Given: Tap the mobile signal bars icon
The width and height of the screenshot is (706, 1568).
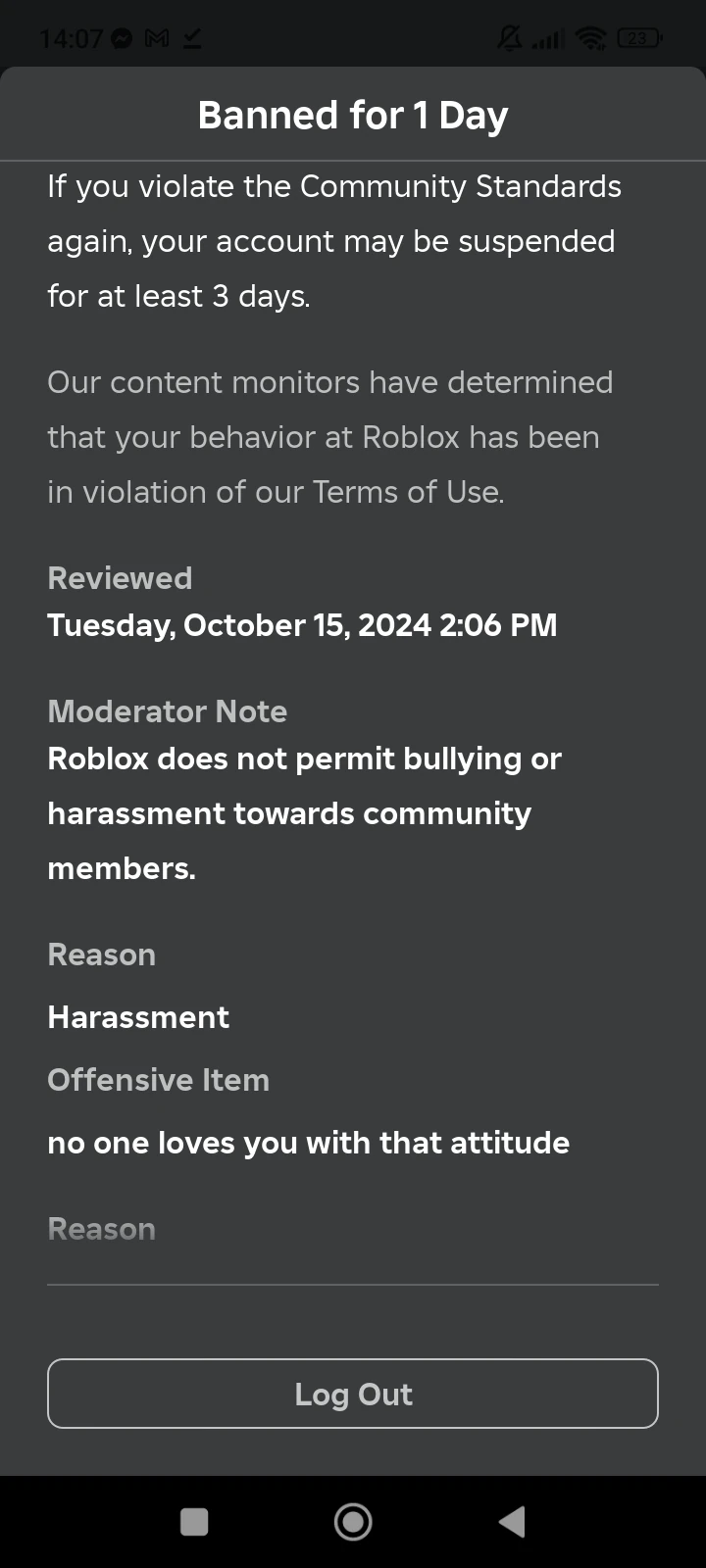Looking at the screenshot, I should (x=549, y=38).
